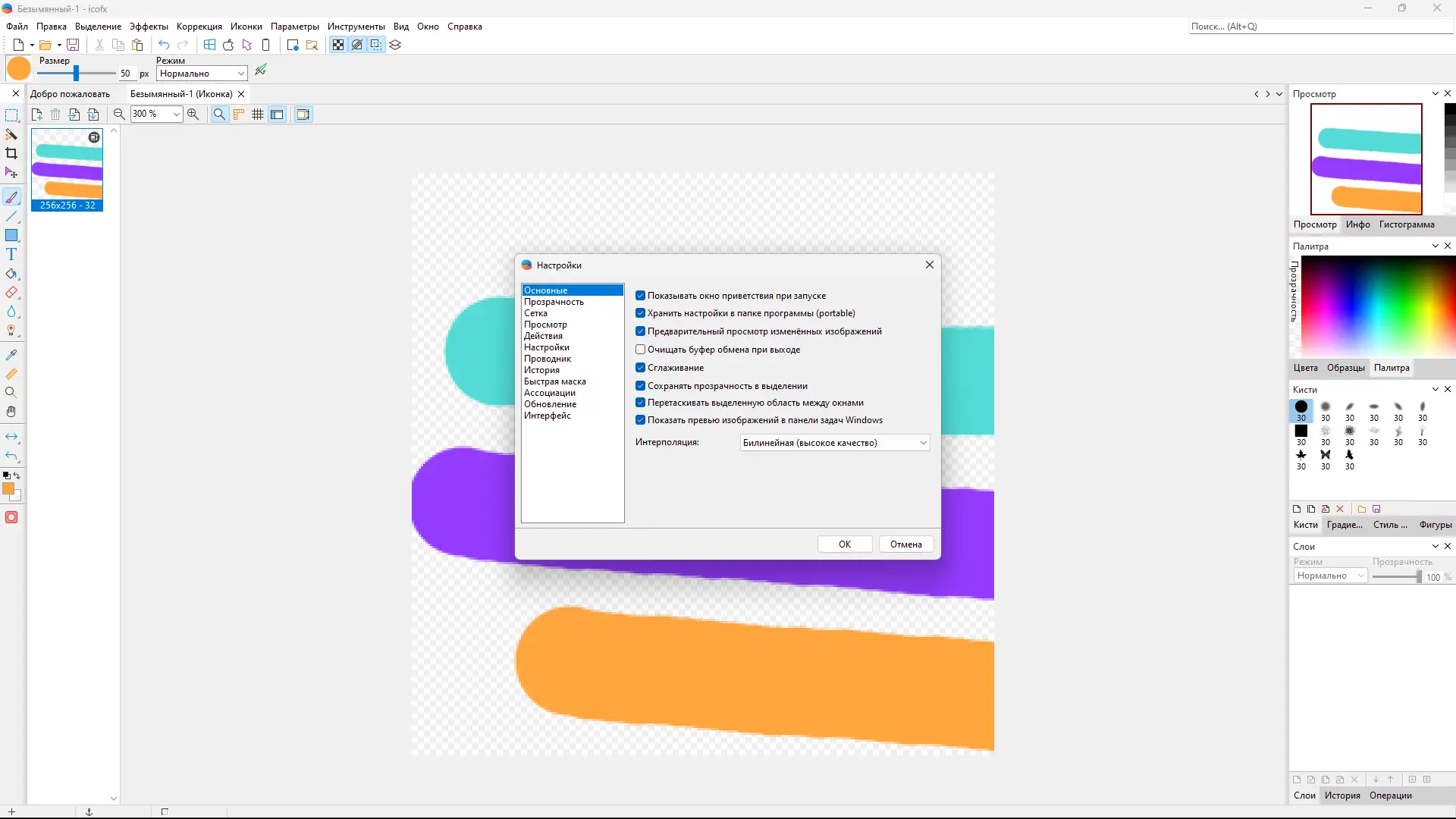Image resolution: width=1456 pixels, height=819 pixels.
Task: Switch to the Гистограмма tab
Action: pos(1406,224)
